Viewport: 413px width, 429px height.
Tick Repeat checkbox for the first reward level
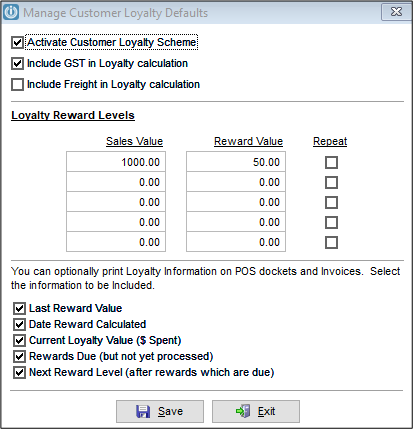point(331,163)
